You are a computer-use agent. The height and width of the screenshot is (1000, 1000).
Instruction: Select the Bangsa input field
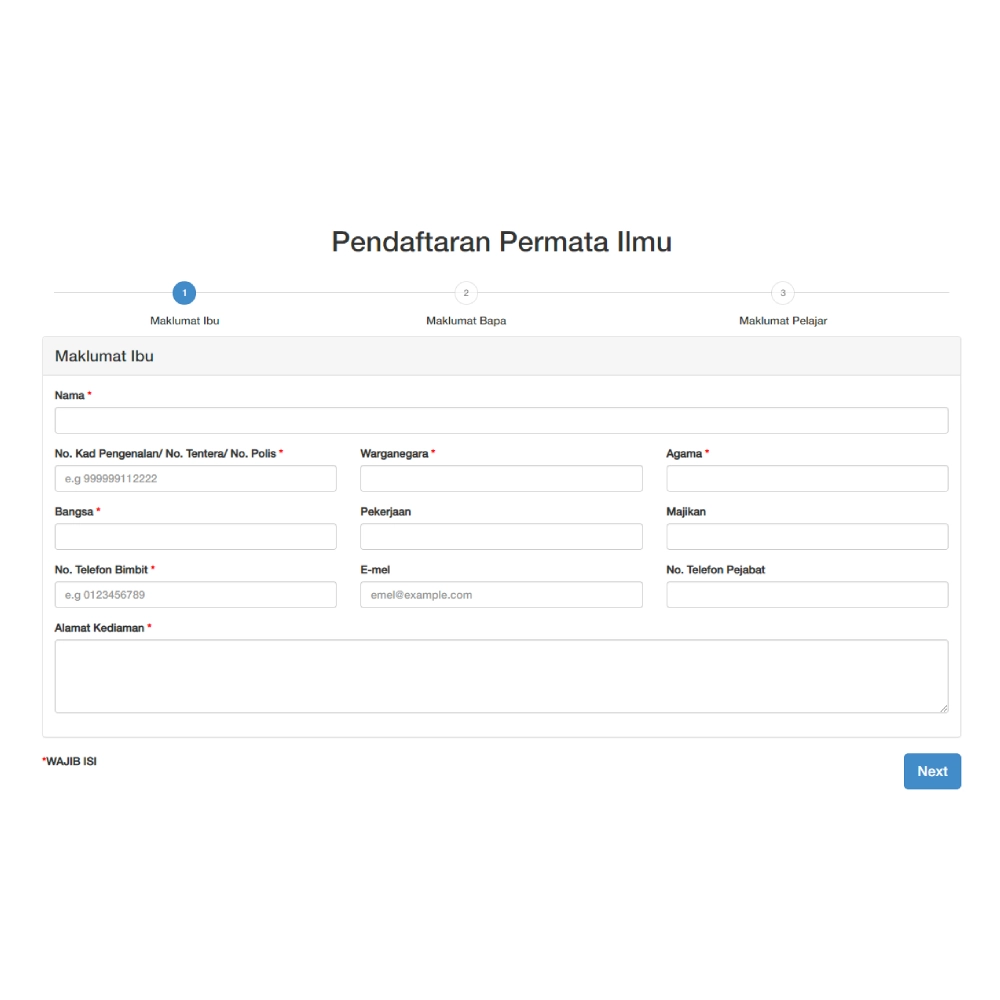click(195, 536)
